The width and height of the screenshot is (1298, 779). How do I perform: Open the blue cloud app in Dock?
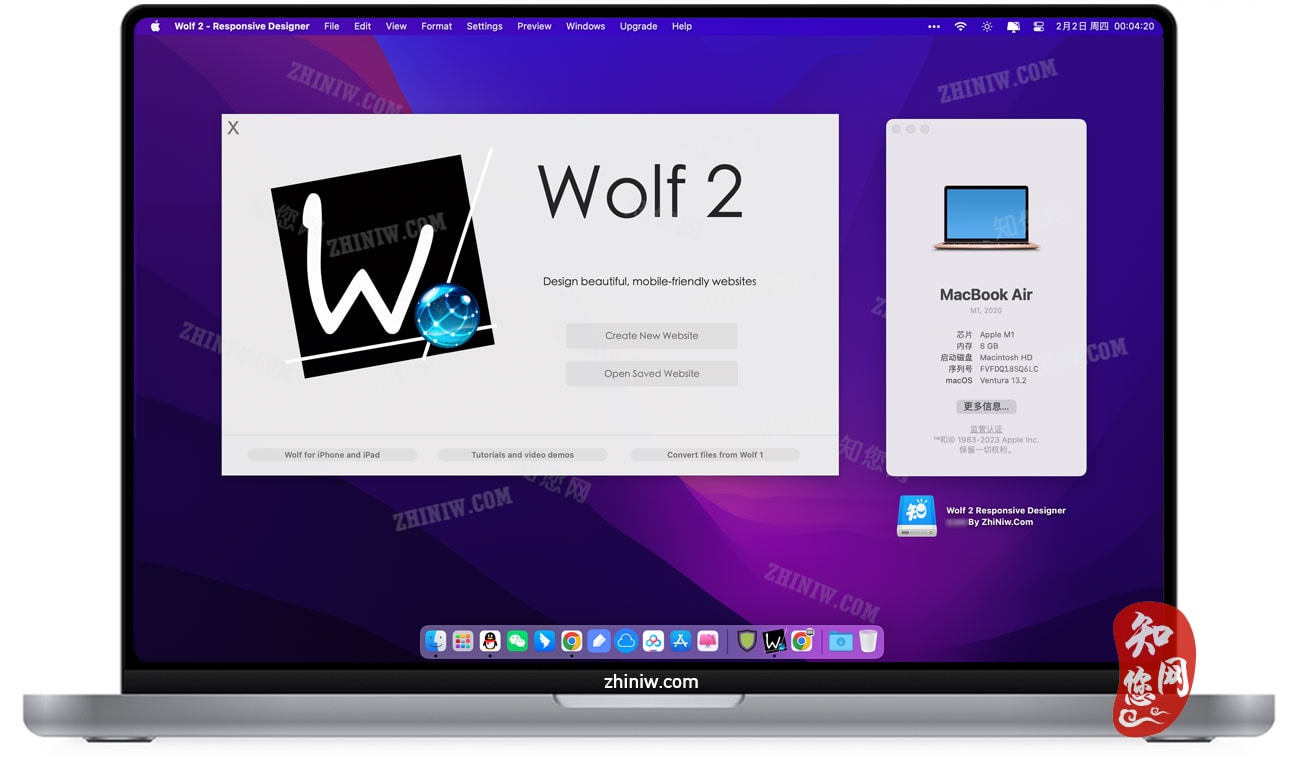click(x=626, y=641)
